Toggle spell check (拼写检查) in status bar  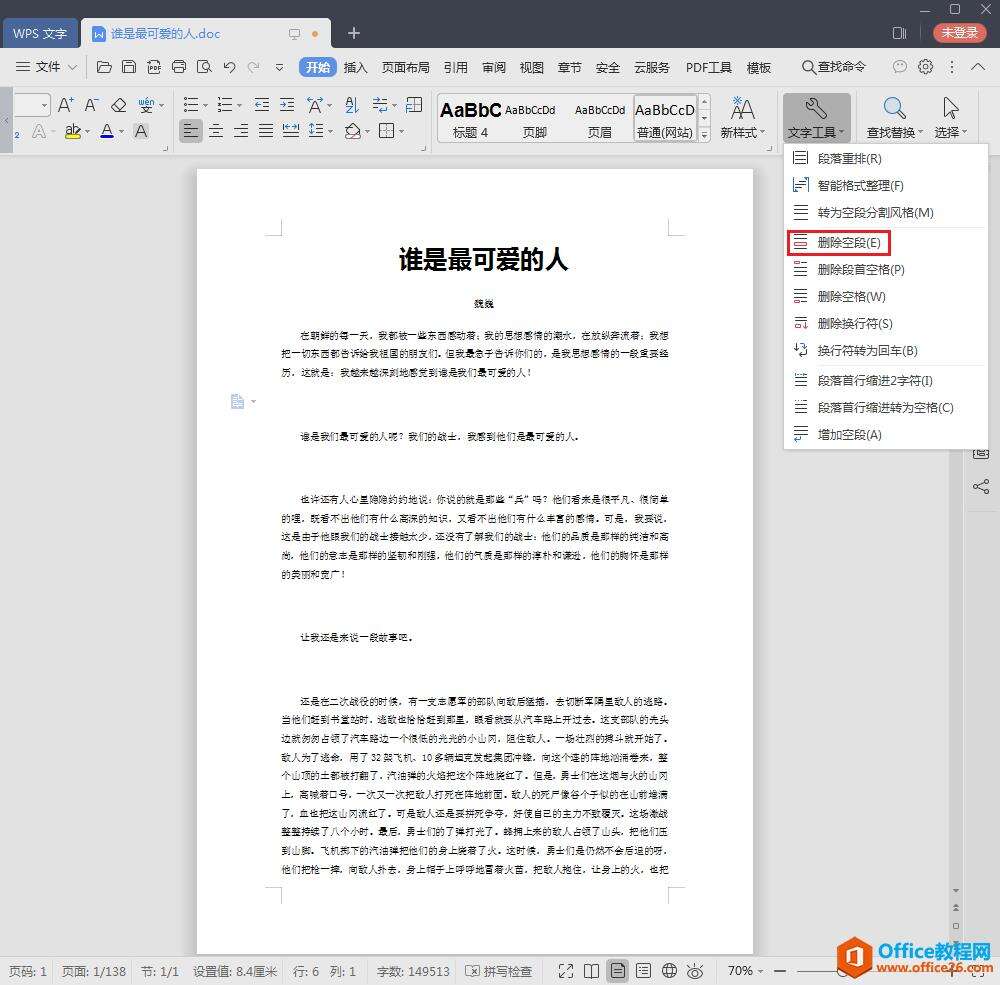[499, 970]
